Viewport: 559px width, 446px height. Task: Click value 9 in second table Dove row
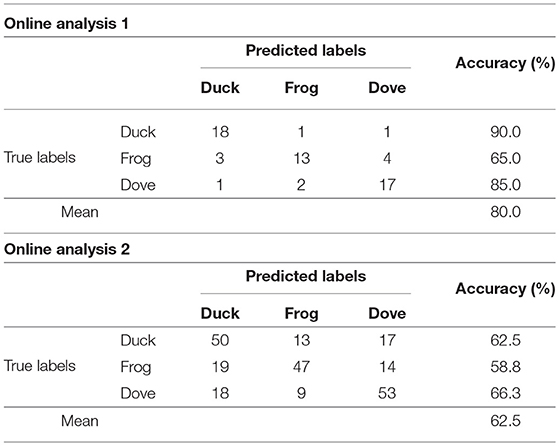tap(302, 393)
